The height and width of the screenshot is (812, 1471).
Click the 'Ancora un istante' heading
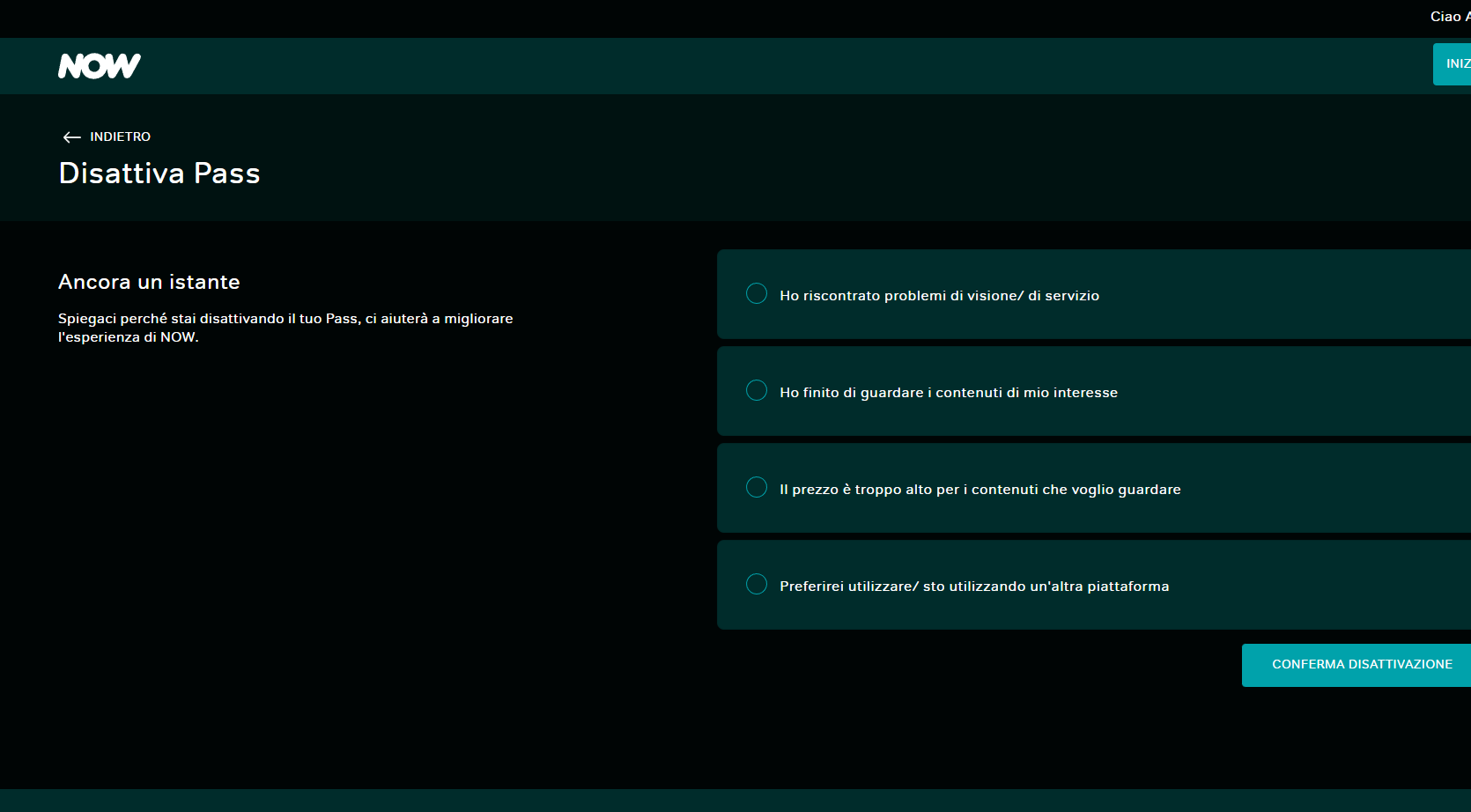(x=149, y=282)
